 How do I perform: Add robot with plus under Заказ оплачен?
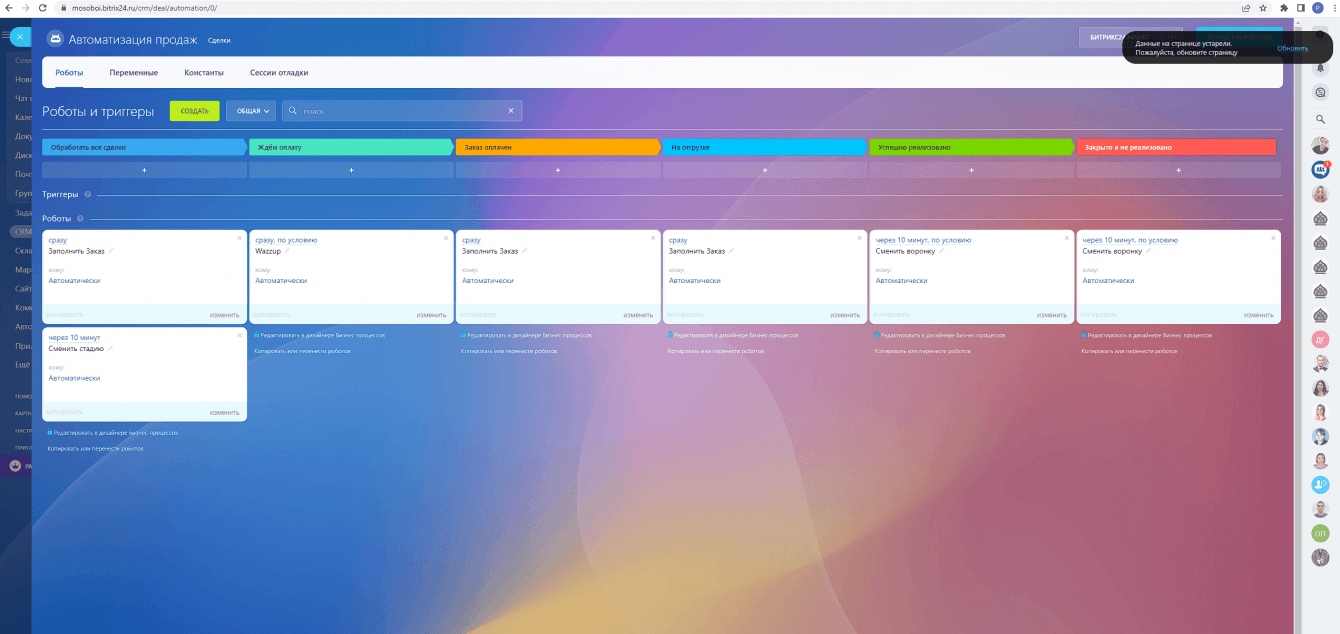click(x=558, y=171)
